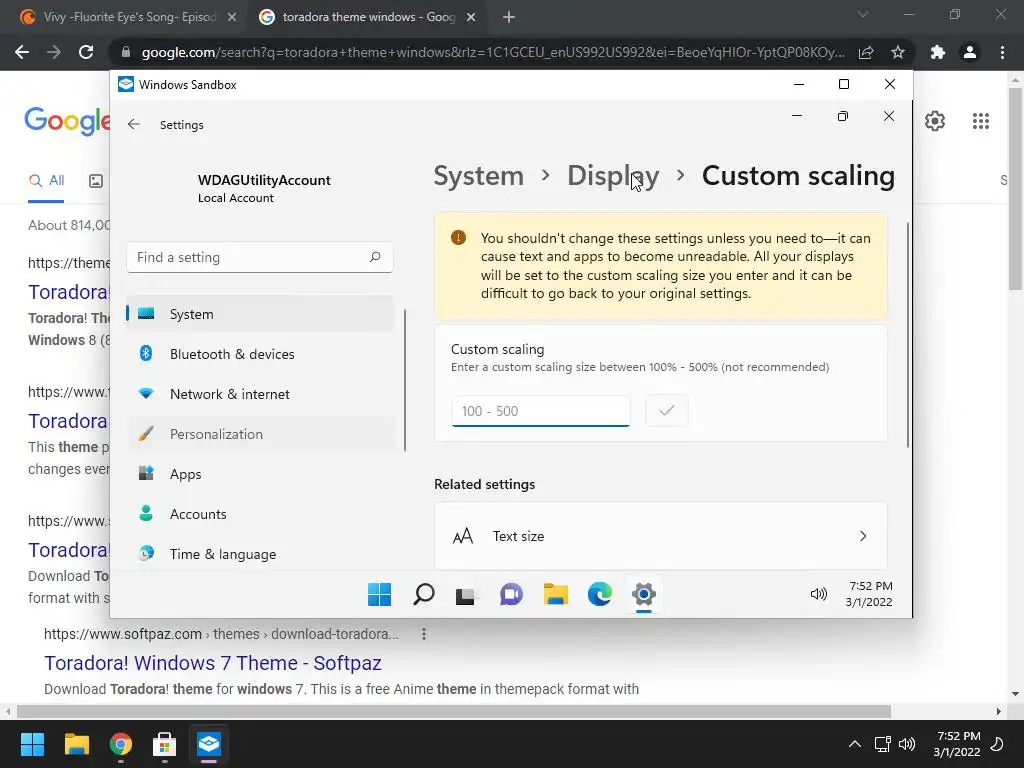
Task: Click the Text size AA icon
Action: (463, 536)
